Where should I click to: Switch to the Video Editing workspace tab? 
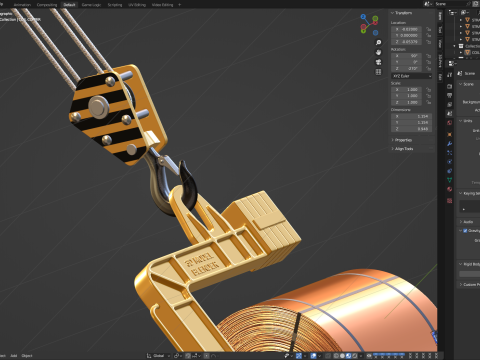tap(162, 5)
